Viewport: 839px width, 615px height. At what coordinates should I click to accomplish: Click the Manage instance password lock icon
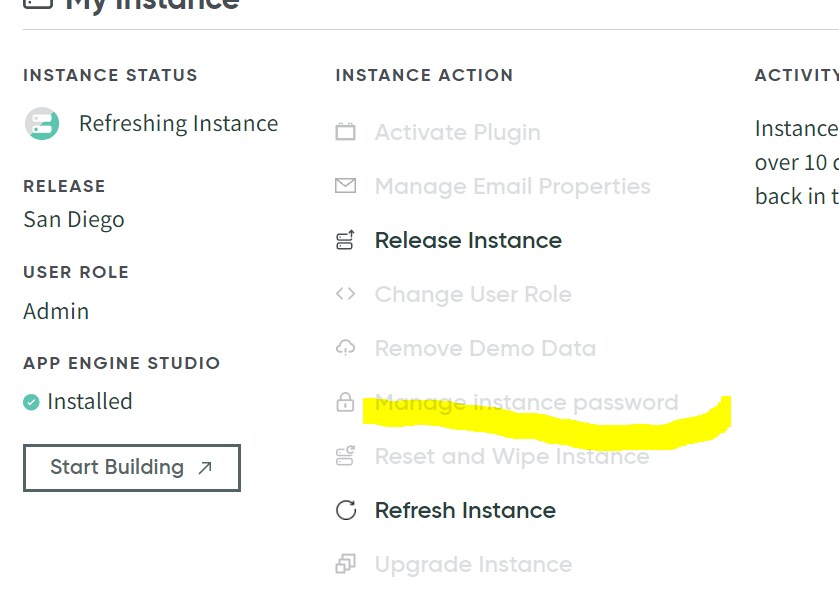pos(345,401)
